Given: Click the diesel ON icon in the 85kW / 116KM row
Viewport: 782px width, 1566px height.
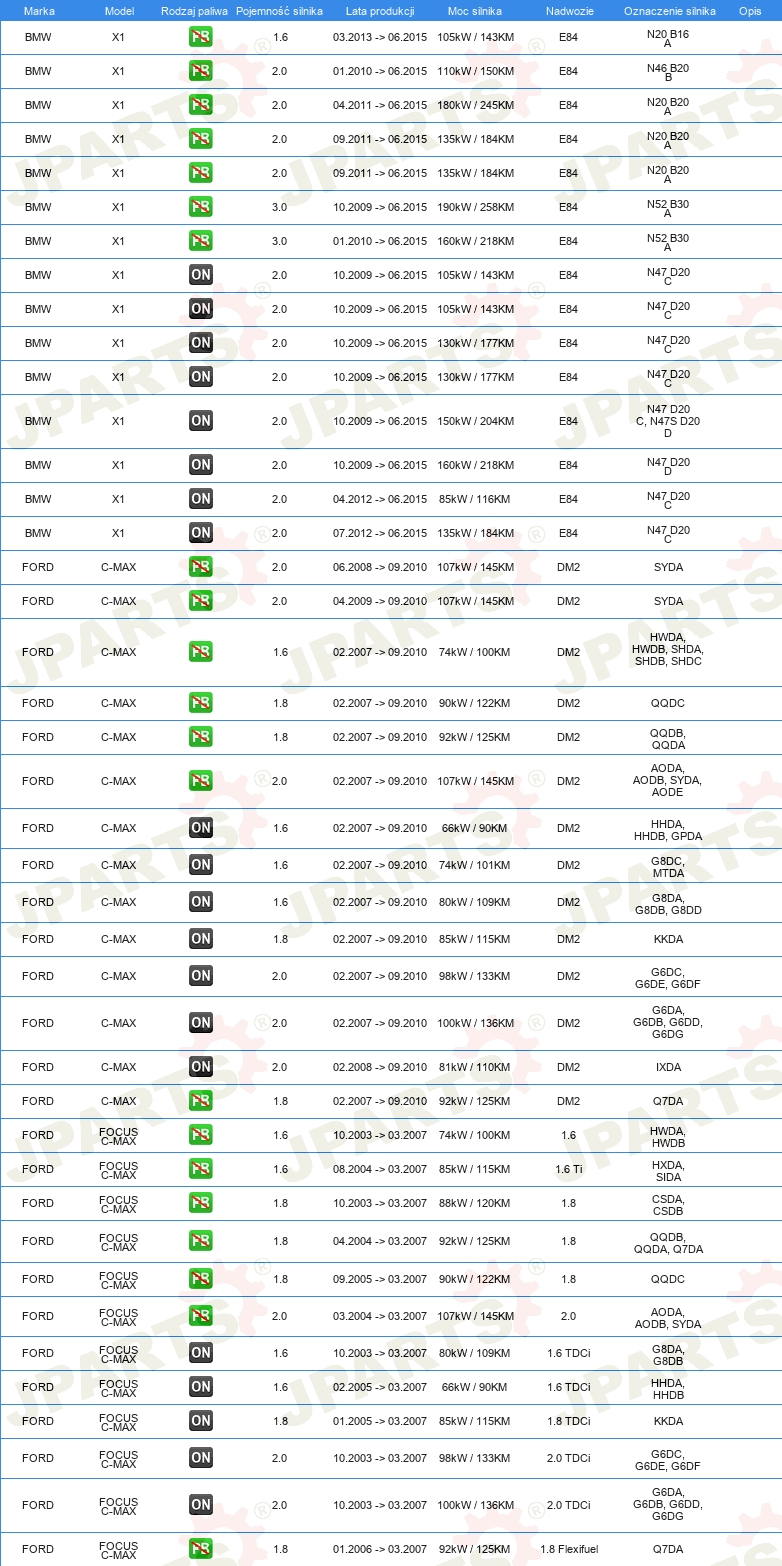Looking at the screenshot, I should pyautogui.click(x=201, y=499).
